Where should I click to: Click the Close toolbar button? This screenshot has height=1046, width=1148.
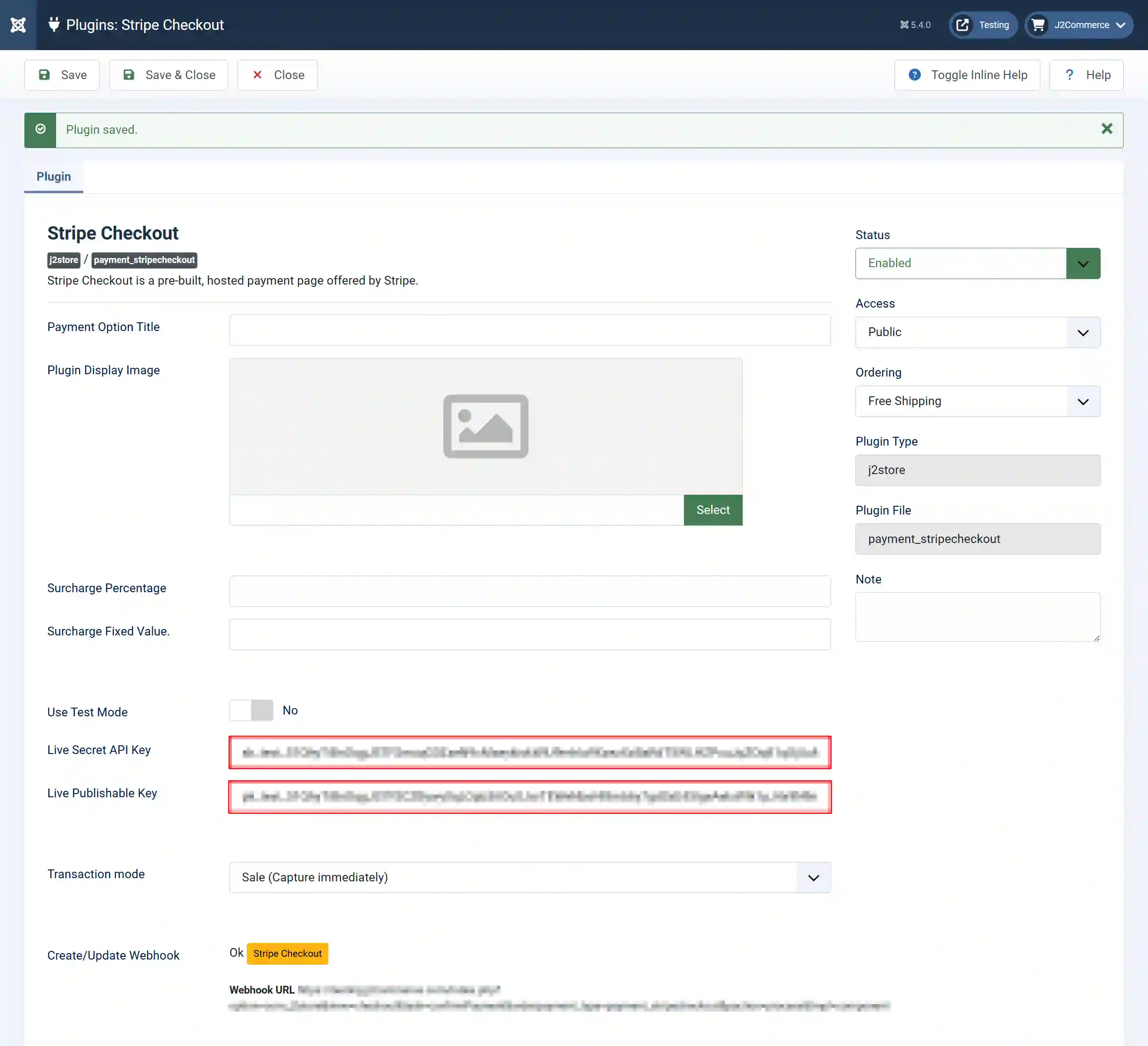(277, 75)
